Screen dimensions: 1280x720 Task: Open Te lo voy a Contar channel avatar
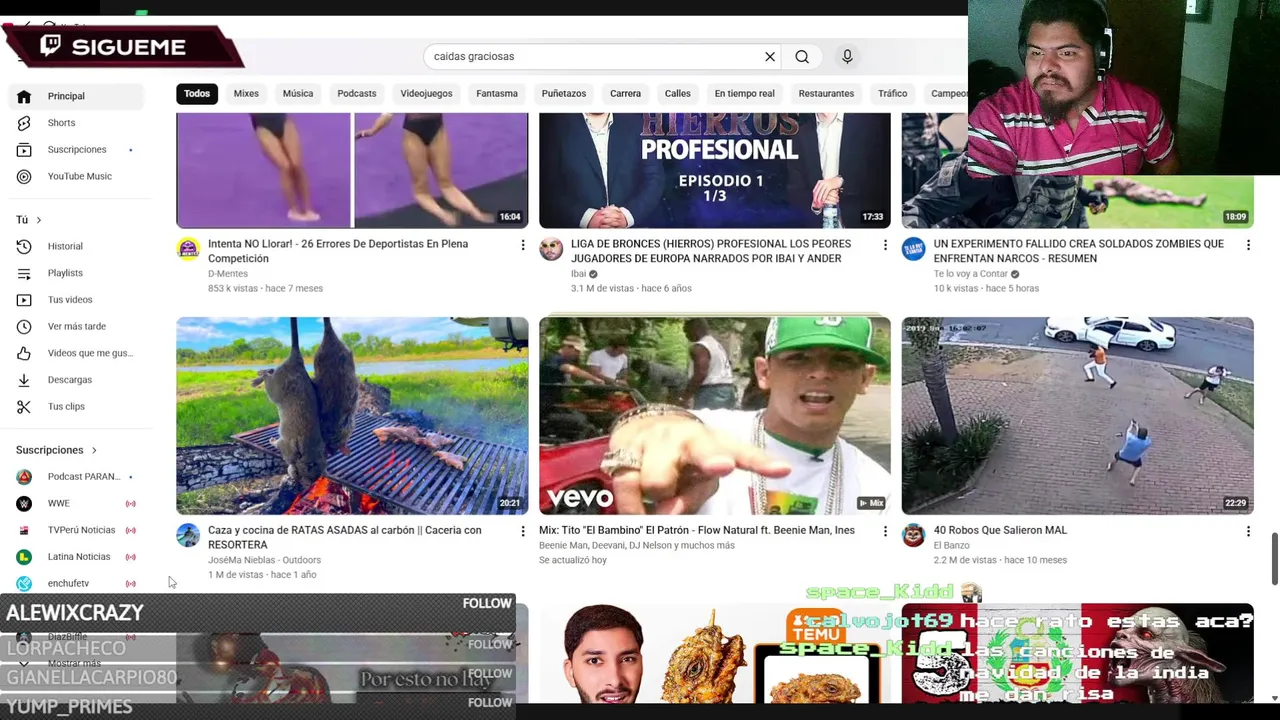pyautogui.click(x=914, y=249)
